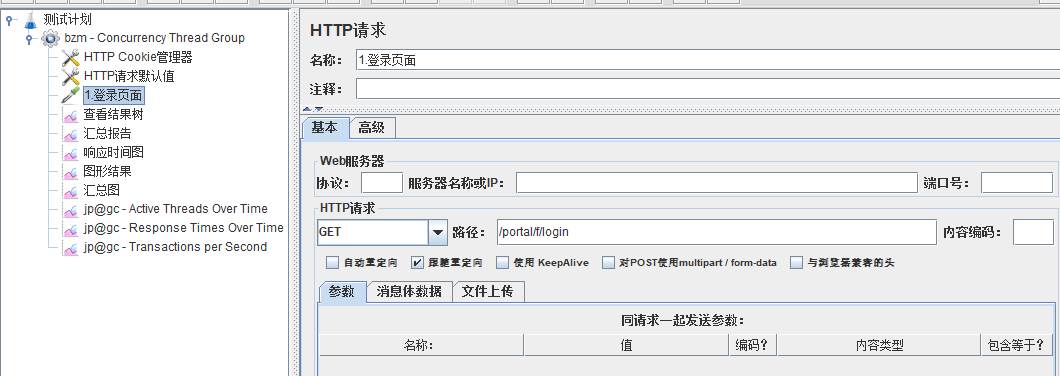
Task: Select 测试计划 in the tree
Action: coord(68,20)
